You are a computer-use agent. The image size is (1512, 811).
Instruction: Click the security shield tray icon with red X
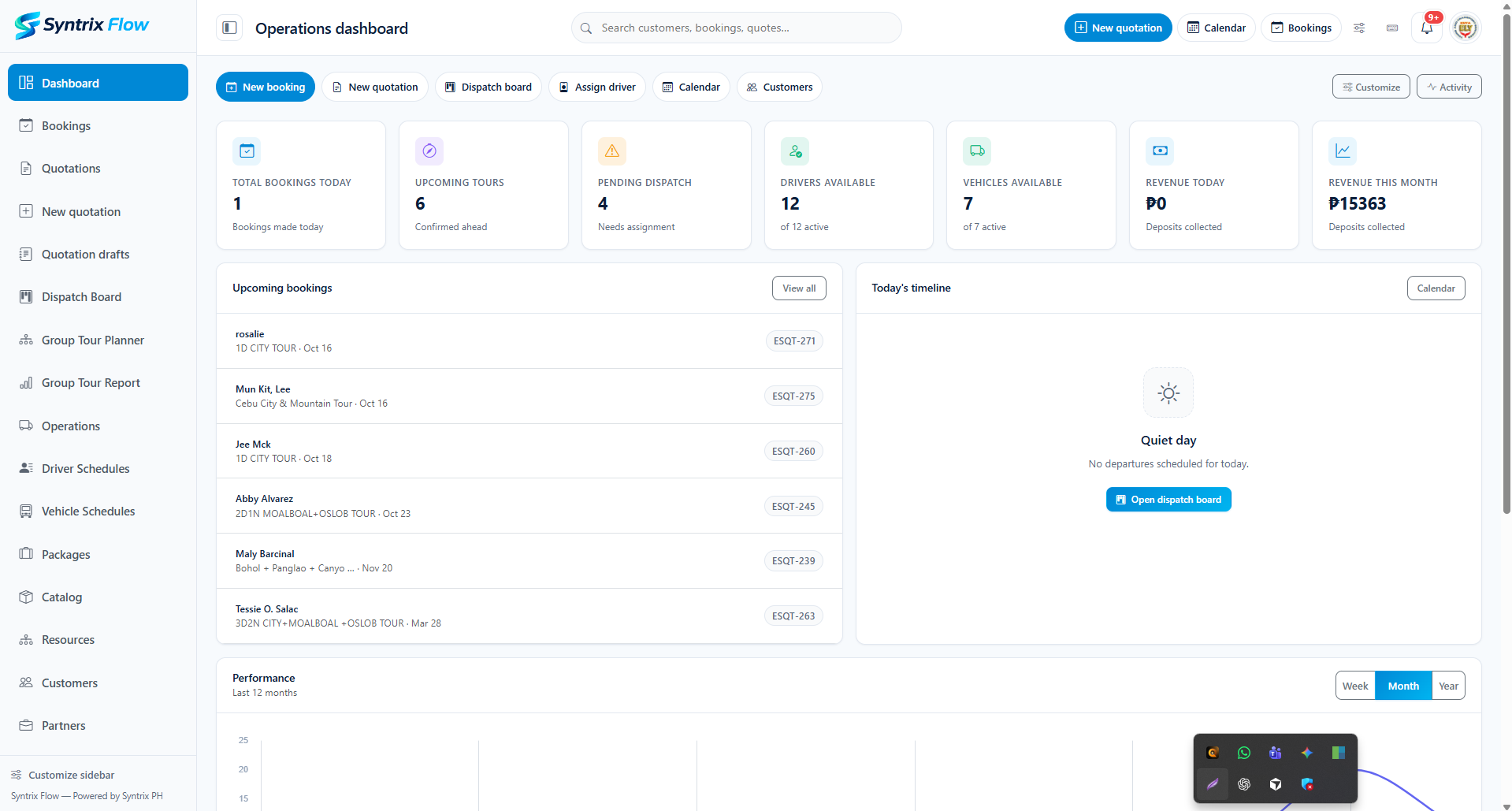1307,784
